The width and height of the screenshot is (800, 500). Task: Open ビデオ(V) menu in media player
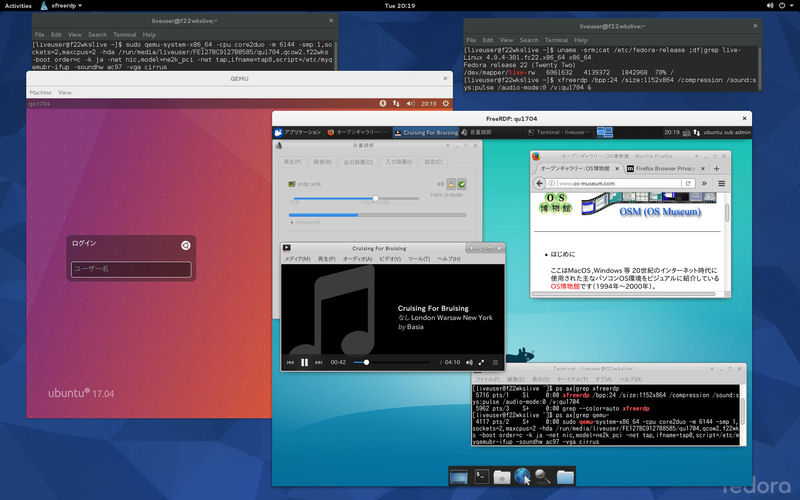pyautogui.click(x=390, y=259)
